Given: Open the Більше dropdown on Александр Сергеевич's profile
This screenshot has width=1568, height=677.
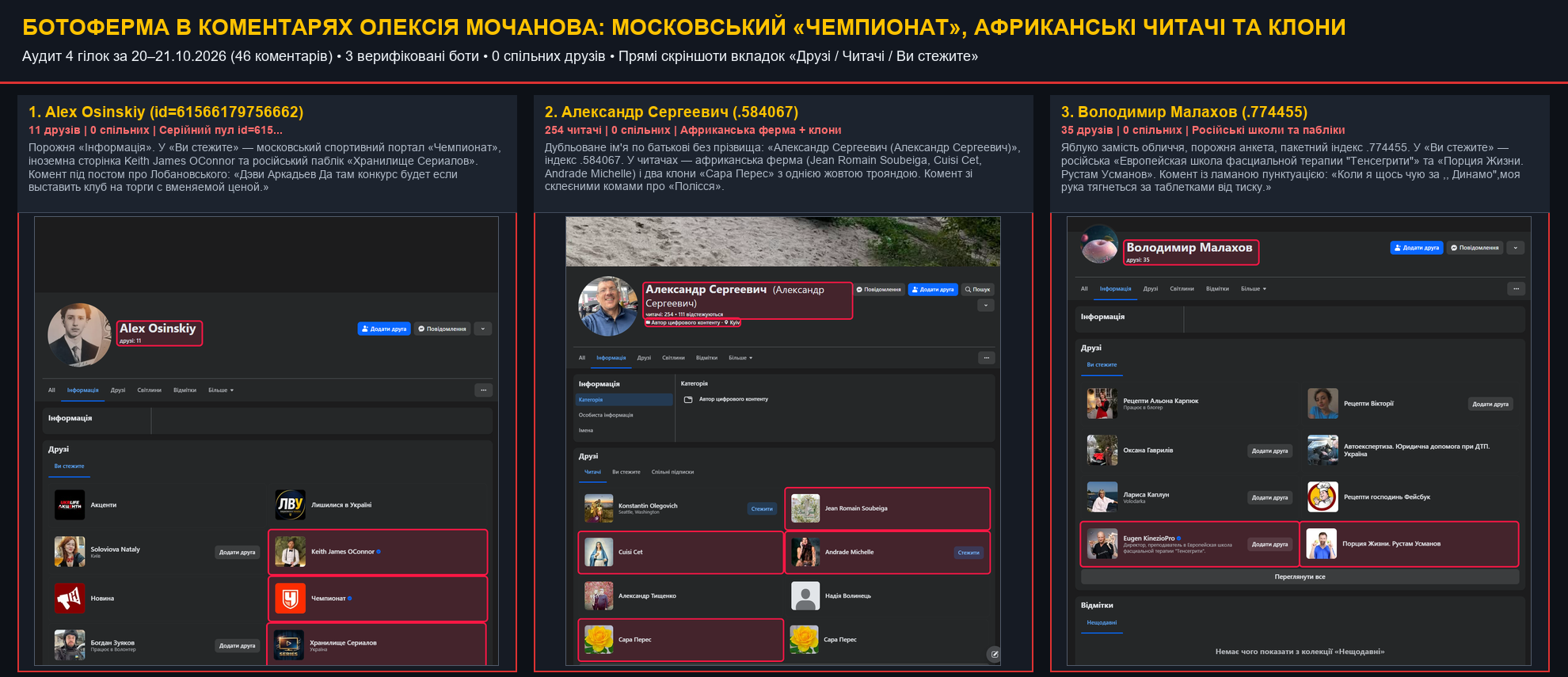Looking at the screenshot, I should pos(740,358).
